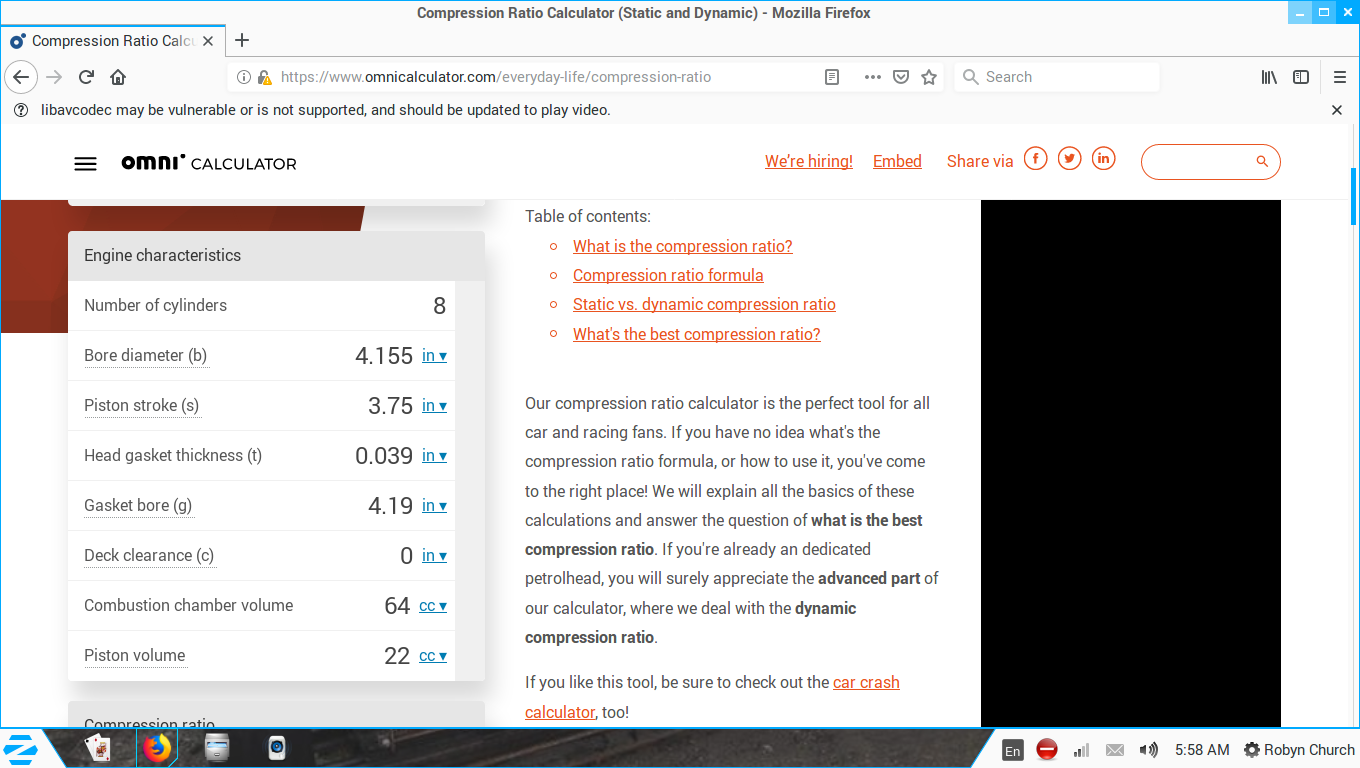Edit the number of cylinders value
This screenshot has width=1360, height=768.
[439, 306]
